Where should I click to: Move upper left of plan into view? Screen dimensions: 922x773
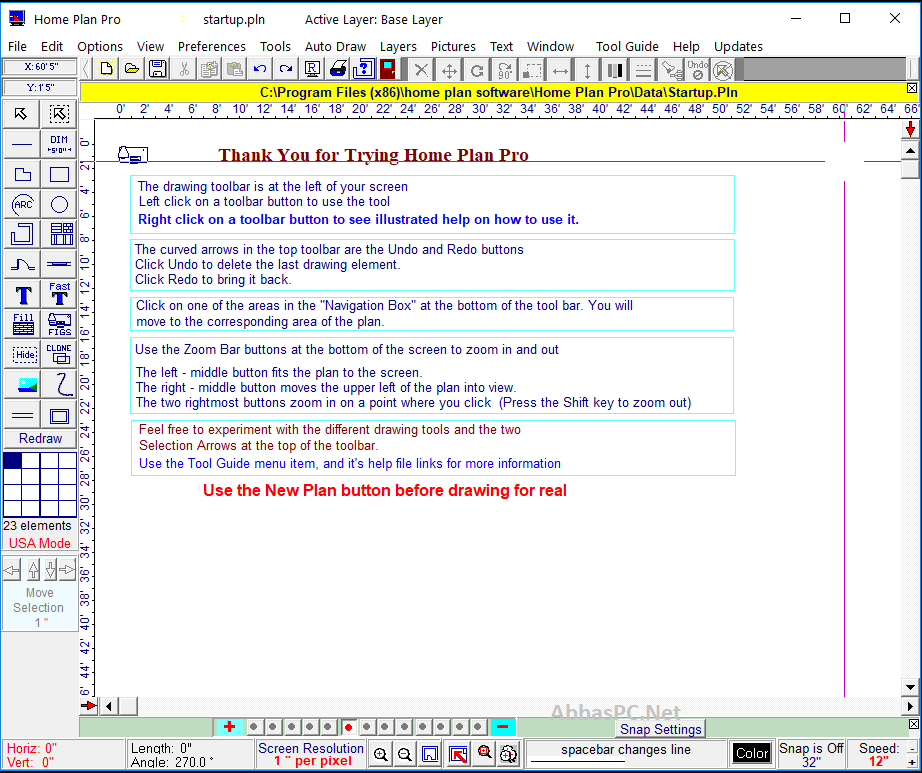coord(458,754)
